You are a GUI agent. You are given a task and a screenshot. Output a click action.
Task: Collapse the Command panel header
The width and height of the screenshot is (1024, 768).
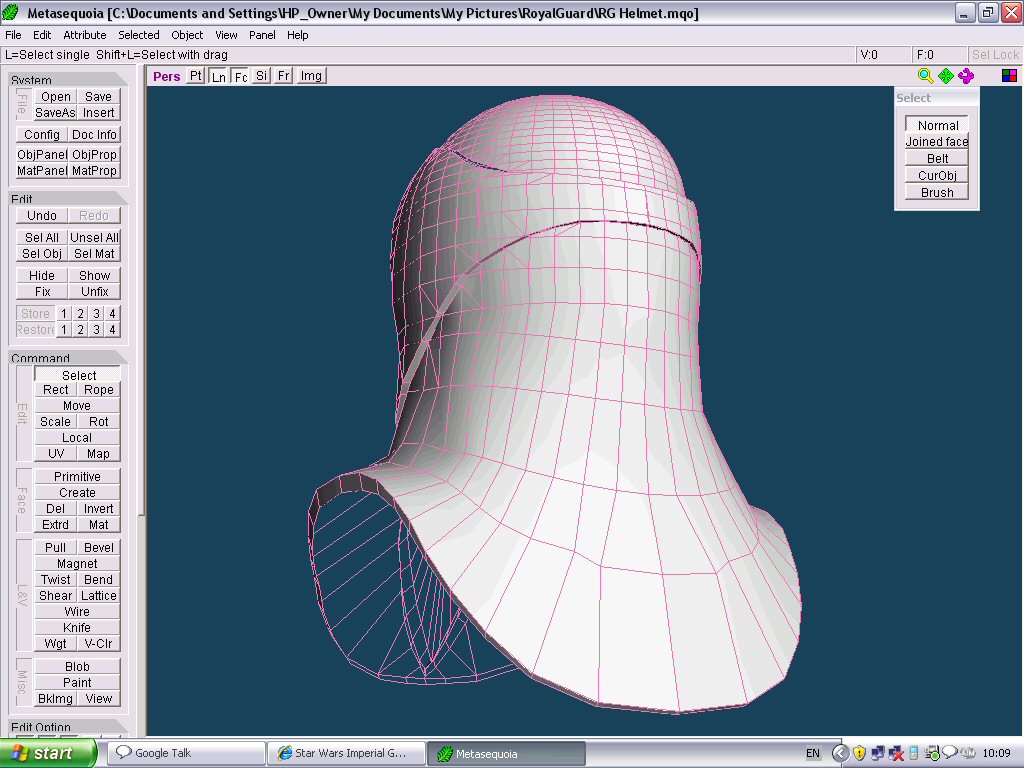click(x=68, y=357)
